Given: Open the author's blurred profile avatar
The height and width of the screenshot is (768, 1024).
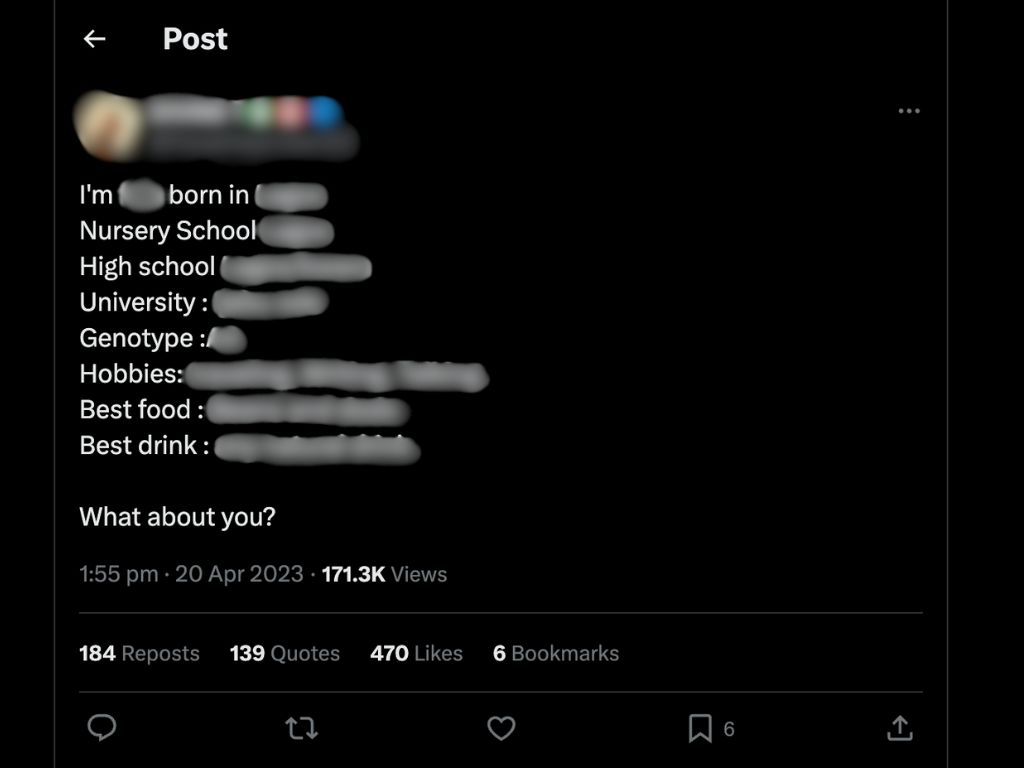Looking at the screenshot, I should pyautogui.click(x=106, y=127).
